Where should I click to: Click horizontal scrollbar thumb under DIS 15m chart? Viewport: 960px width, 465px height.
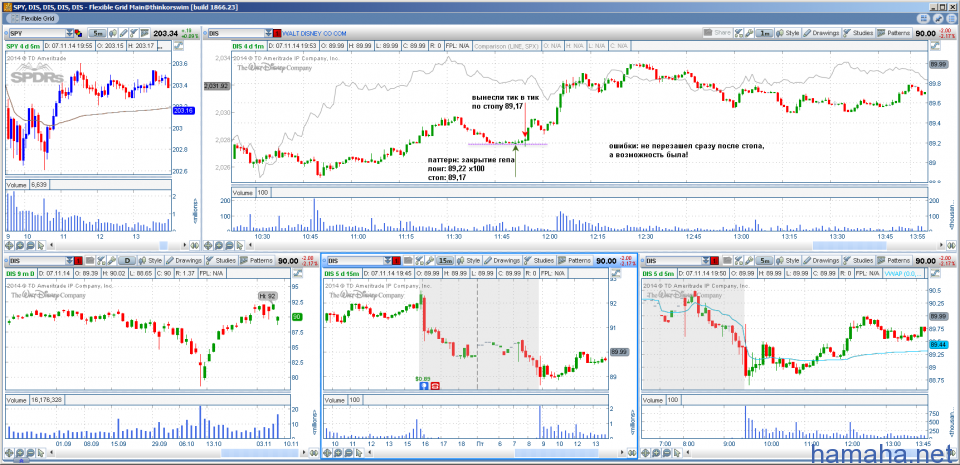point(557,453)
